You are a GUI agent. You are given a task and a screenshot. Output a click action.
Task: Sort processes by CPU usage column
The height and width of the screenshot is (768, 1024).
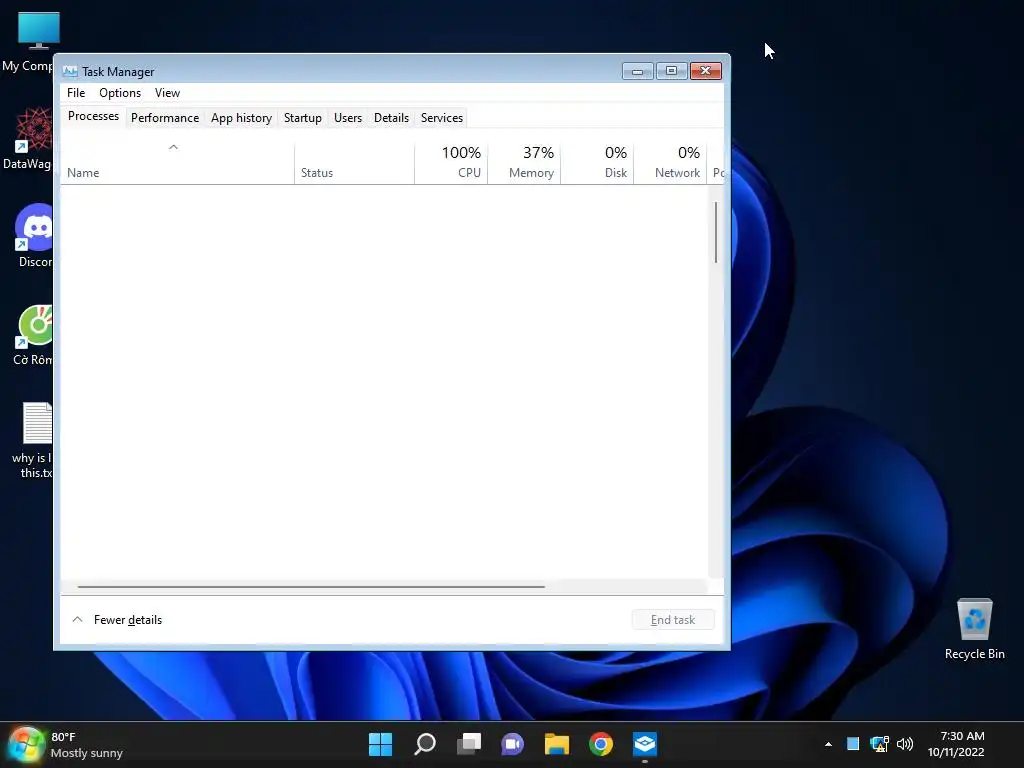451,162
